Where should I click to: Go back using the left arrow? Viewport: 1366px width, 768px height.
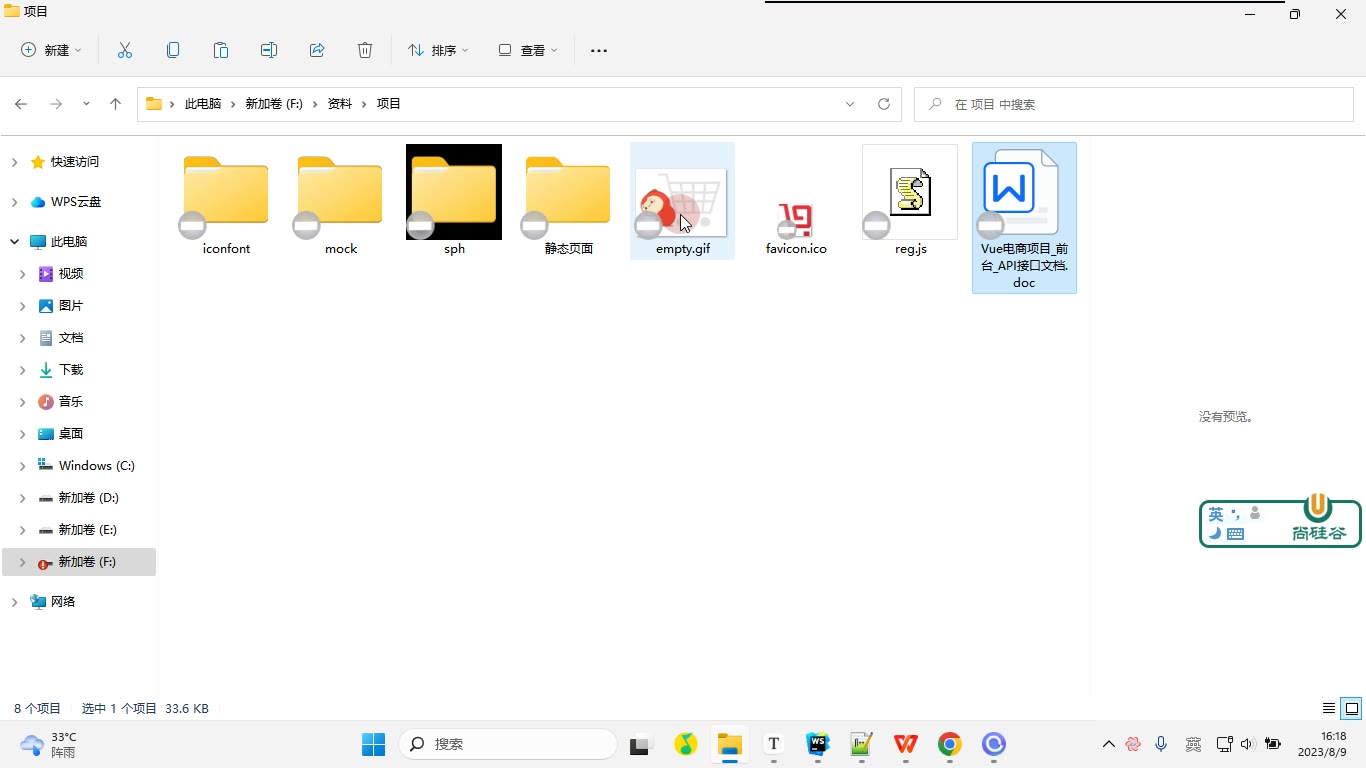click(x=21, y=104)
